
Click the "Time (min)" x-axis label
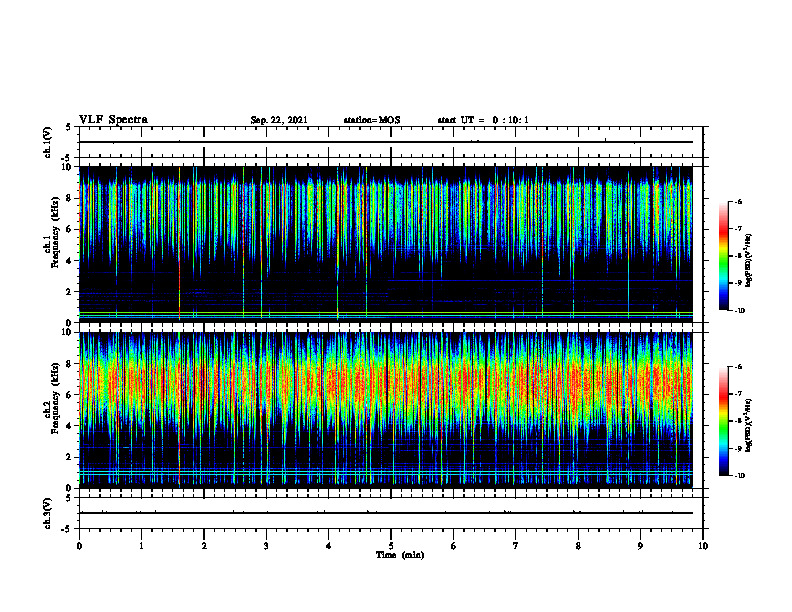(400, 555)
